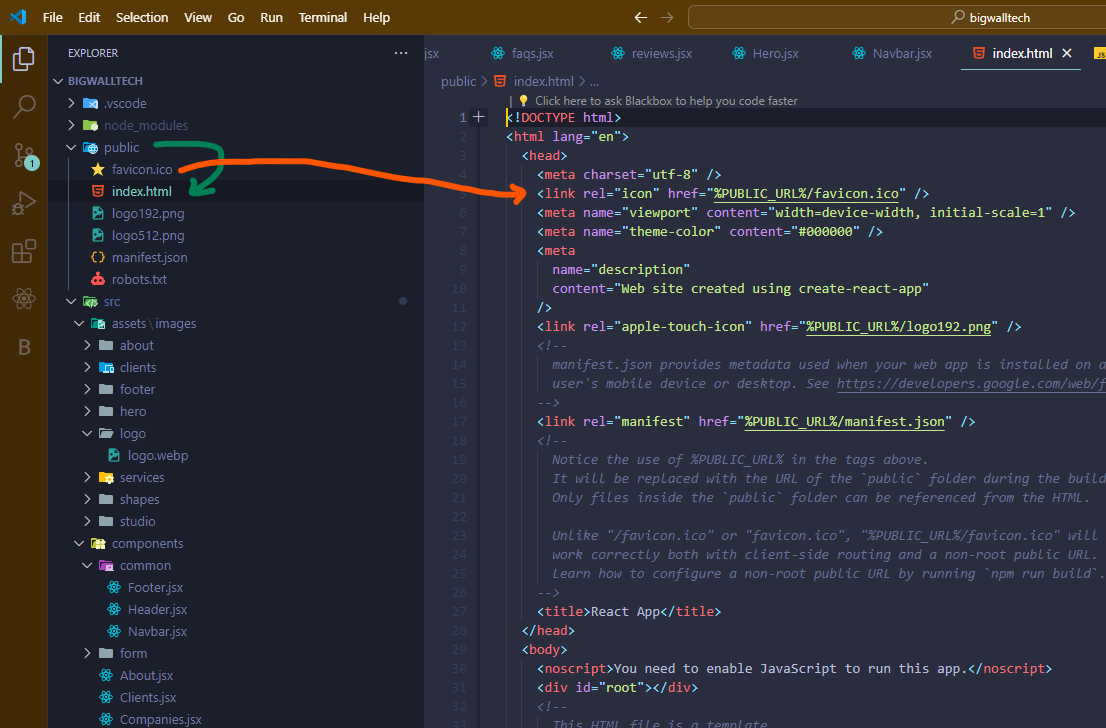The width and height of the screenshot is (1106, 728).
Task: Expand the services folder
Action: coord(141,477)
